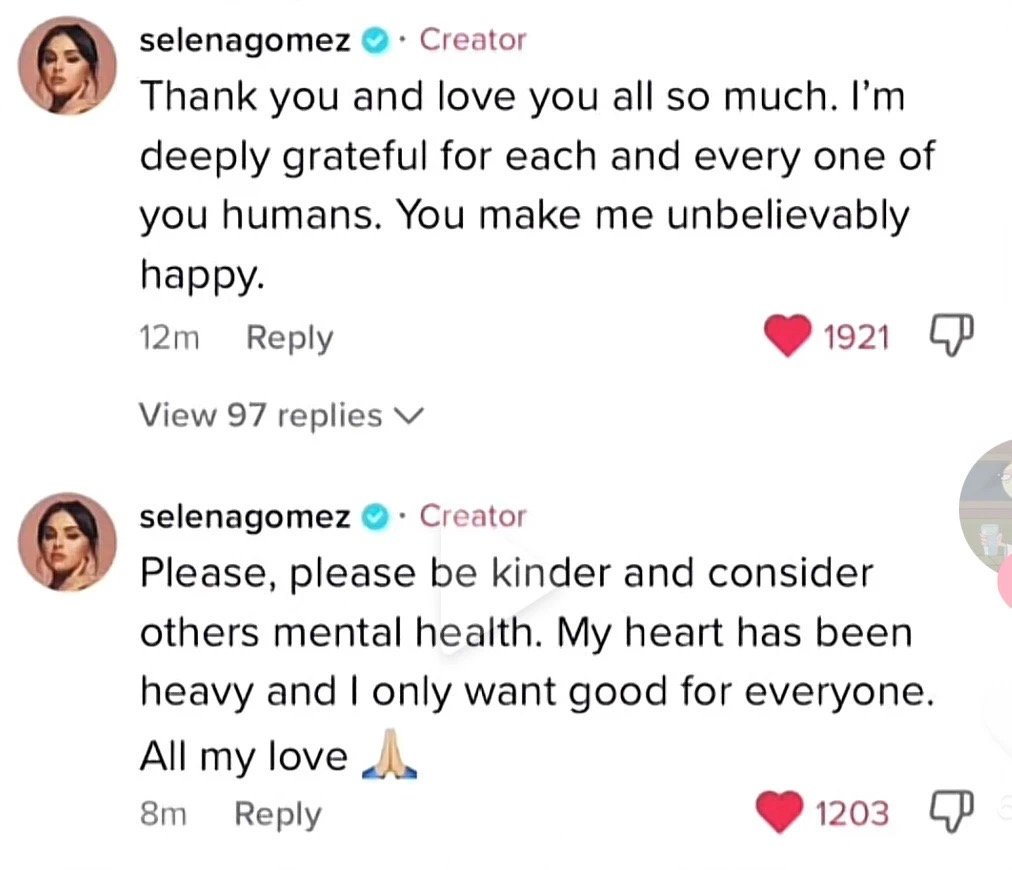Image resolution: width=1012 pixels, height=870 pixels.
Task: Click the 1921 like count
Action: (x=856, y=338)
